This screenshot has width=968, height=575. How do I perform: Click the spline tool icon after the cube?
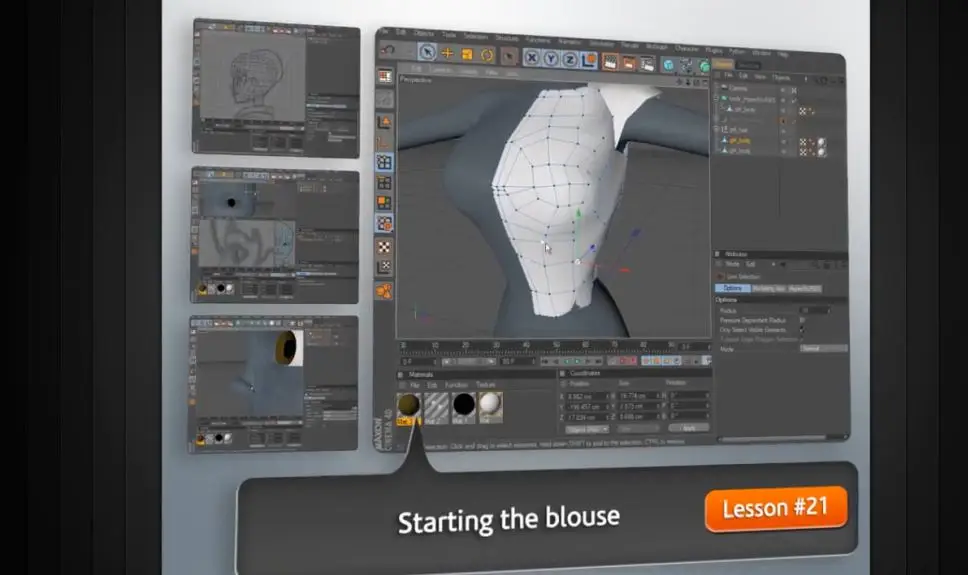686,65
